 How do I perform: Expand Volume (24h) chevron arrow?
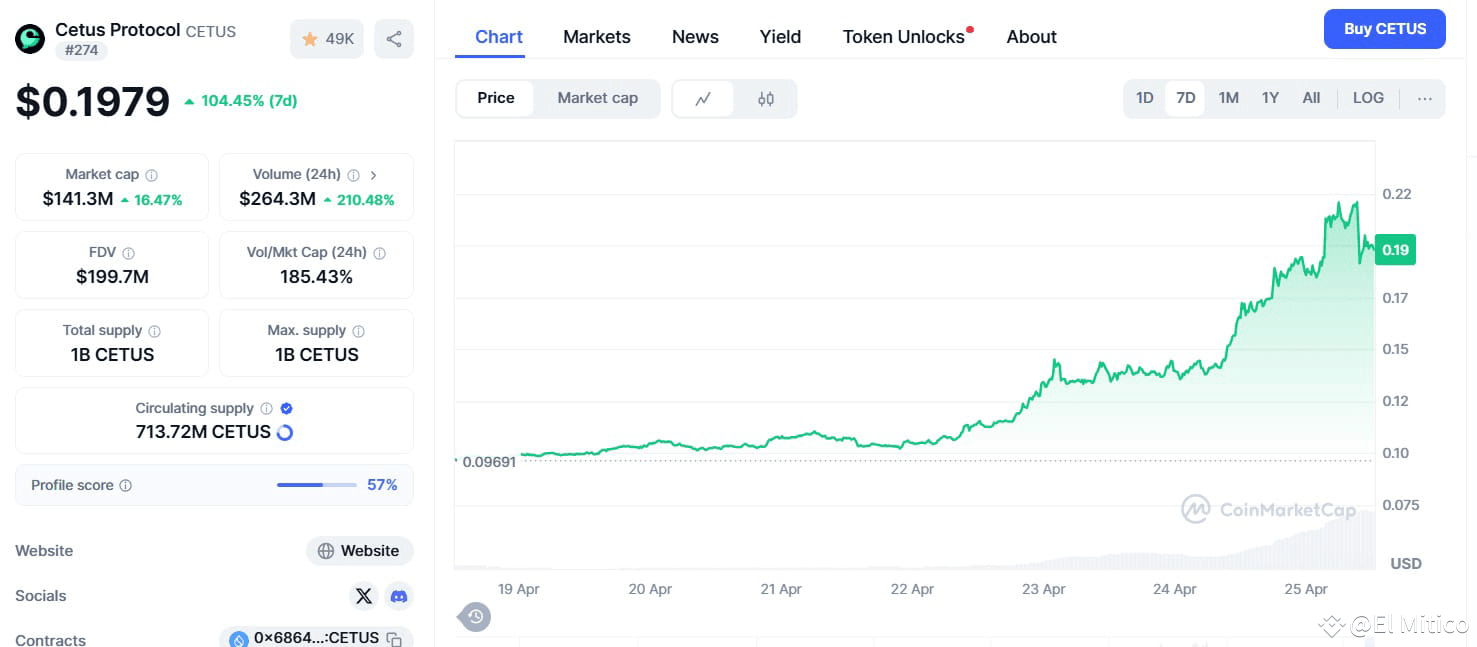point(374,175)
